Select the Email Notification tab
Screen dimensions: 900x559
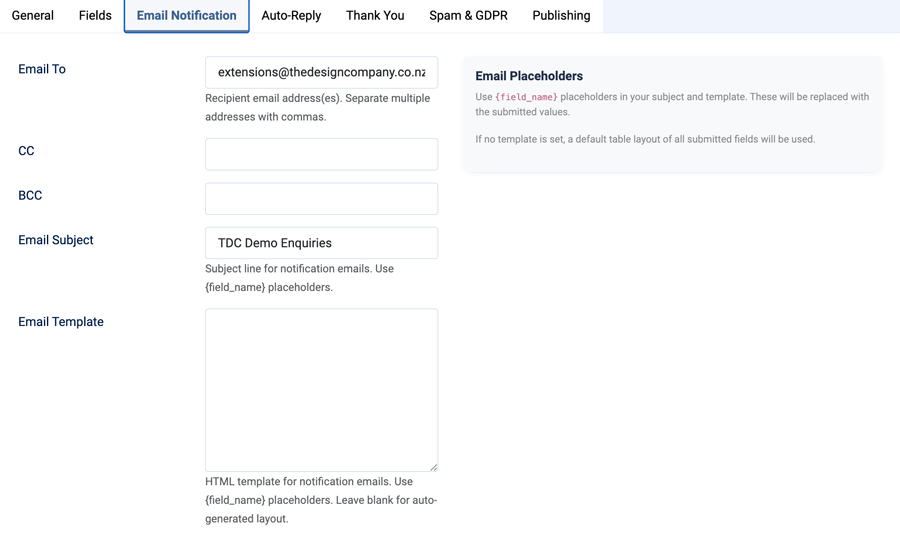187,16
